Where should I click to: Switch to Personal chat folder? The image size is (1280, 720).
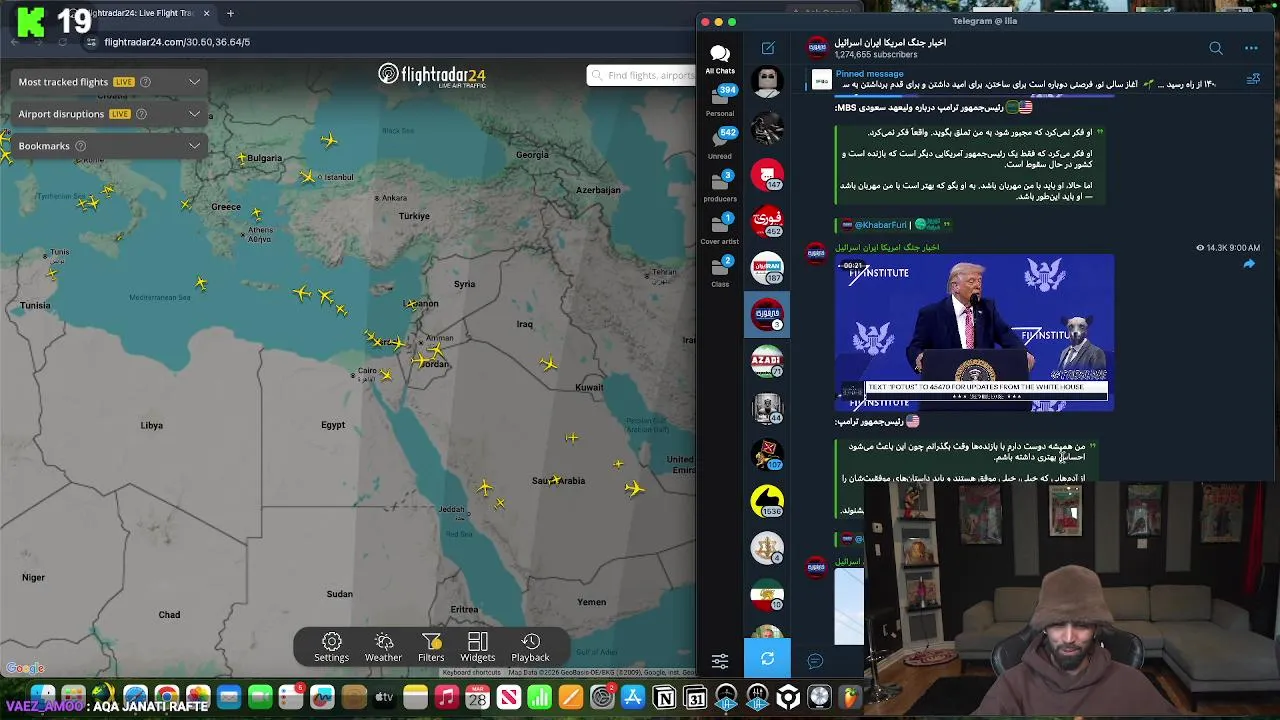pyautogui.click(x=720, y=101)
